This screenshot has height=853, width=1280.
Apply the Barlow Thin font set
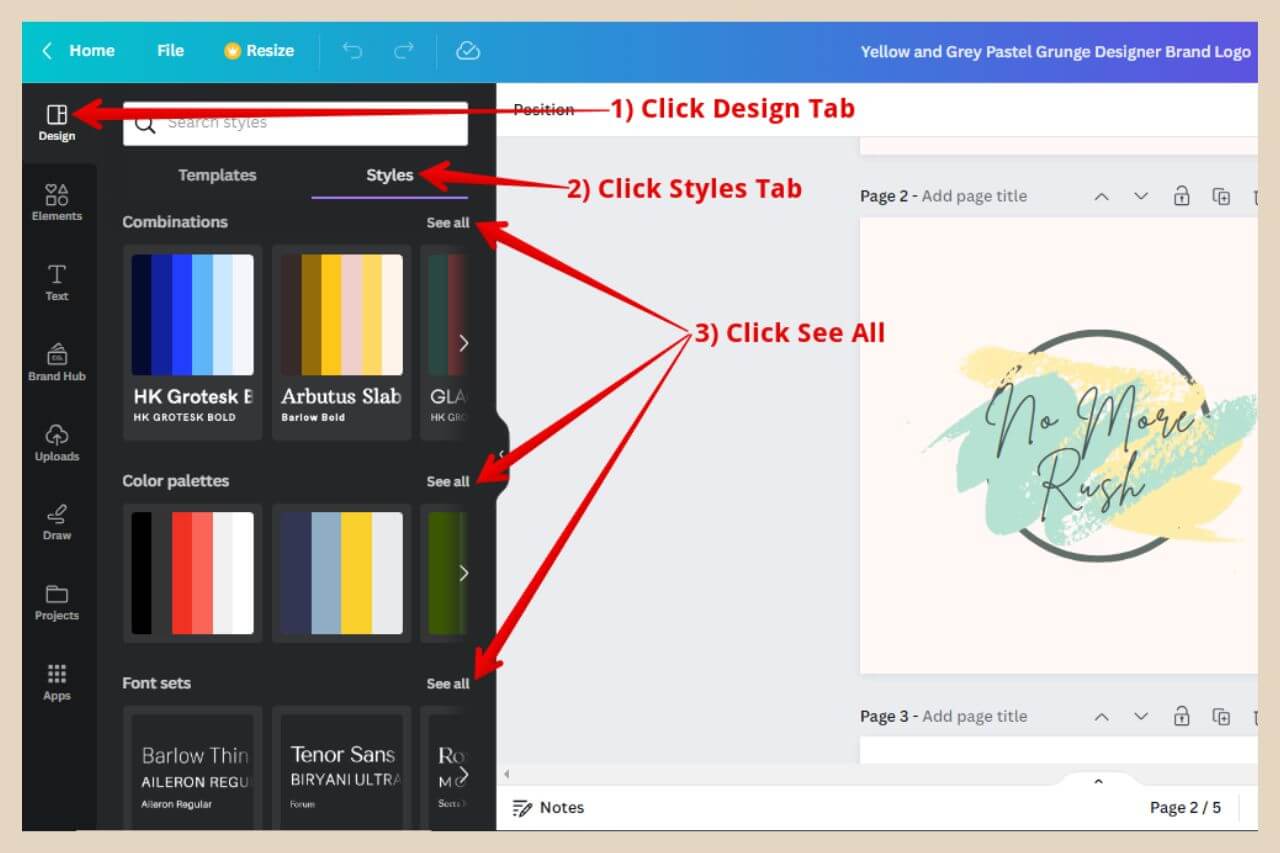point(192,768)
